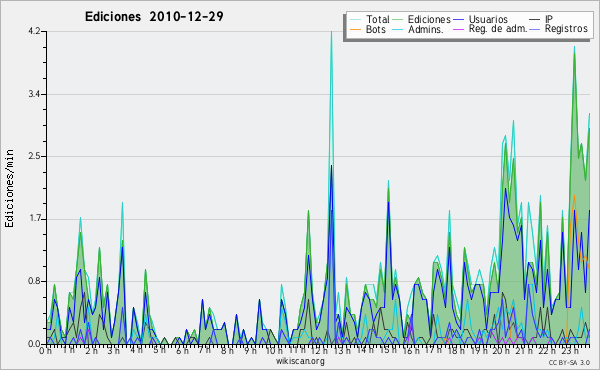The image size is (600, 370).
Task: Click the 'Ediciones 2010-12-29' chart title
Action: coord(154,17)
